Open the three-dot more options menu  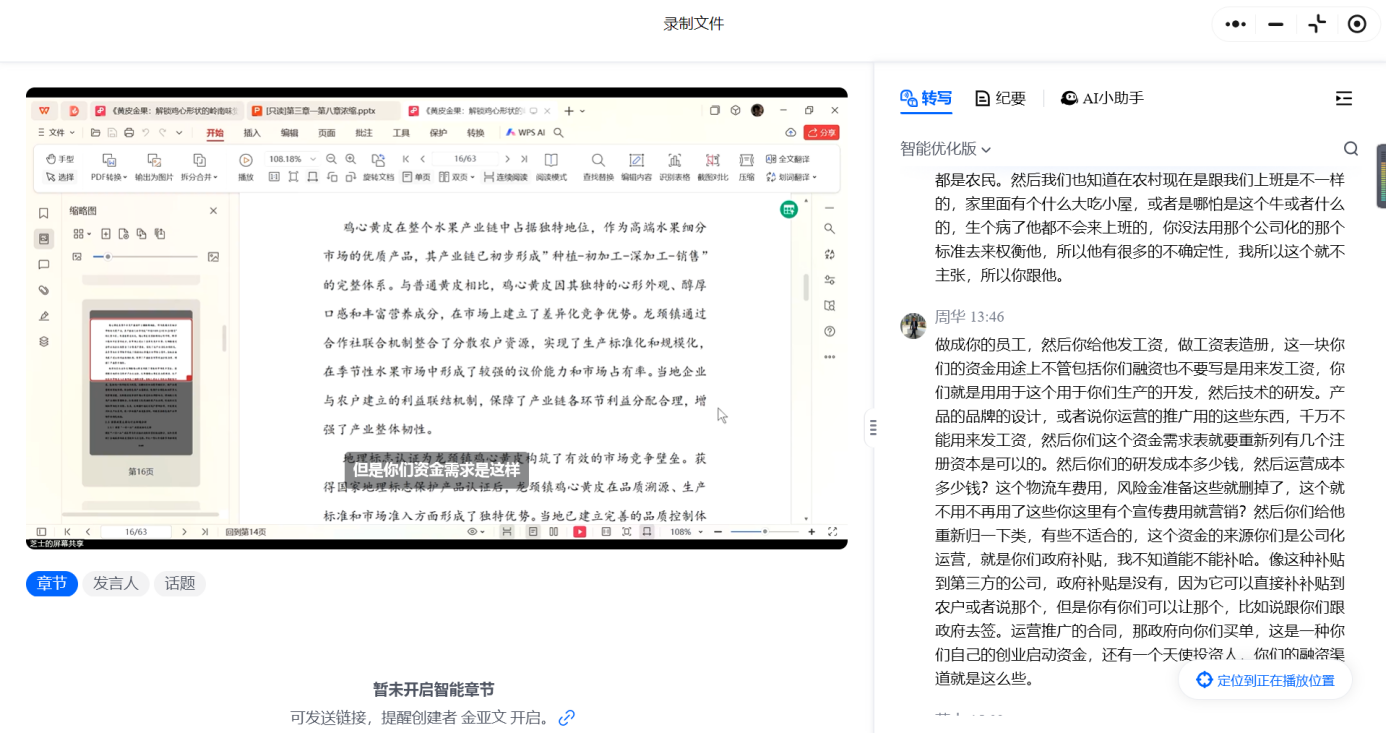pyautogui.click(x=1235, y=24)
